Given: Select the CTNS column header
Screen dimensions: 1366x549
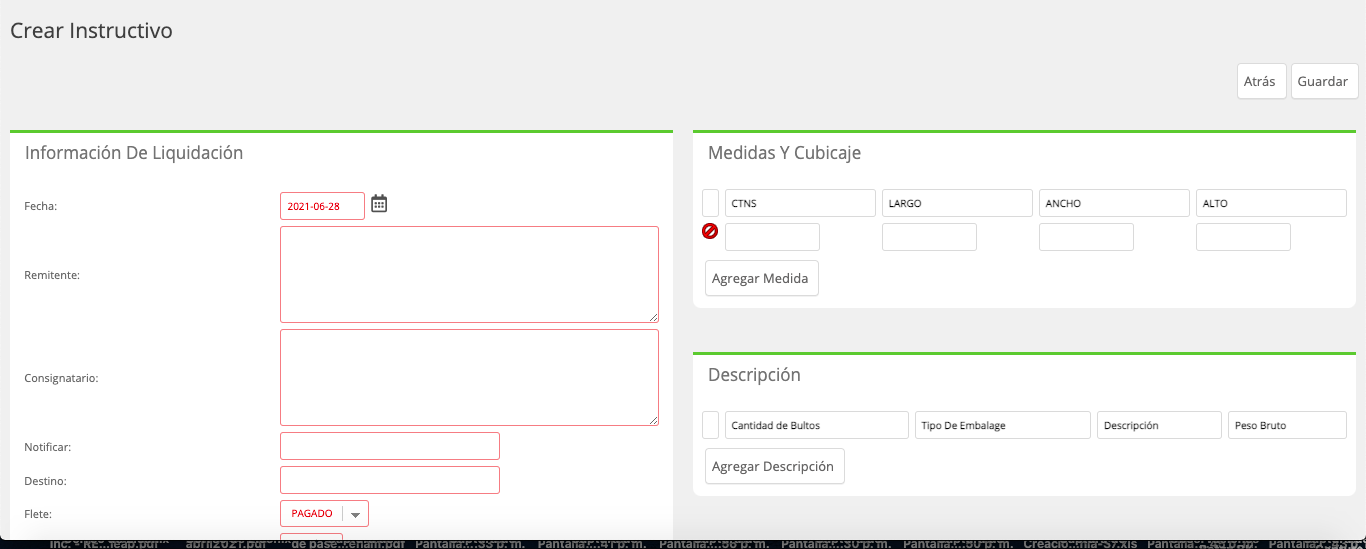Looking at the screenshot, I should point(800,203).
